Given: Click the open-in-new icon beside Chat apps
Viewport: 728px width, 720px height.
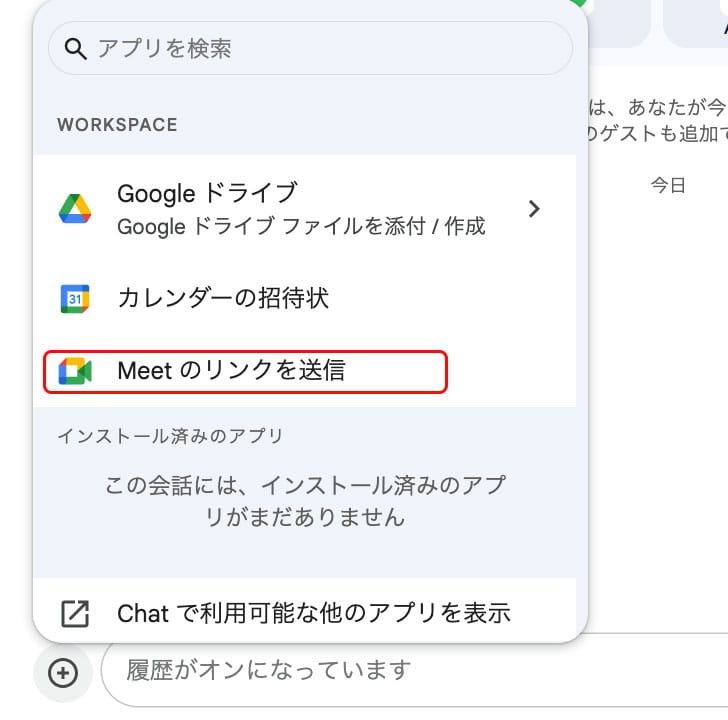Looking at the screenshot, I should pyautogui.click(x=75, y=613).
